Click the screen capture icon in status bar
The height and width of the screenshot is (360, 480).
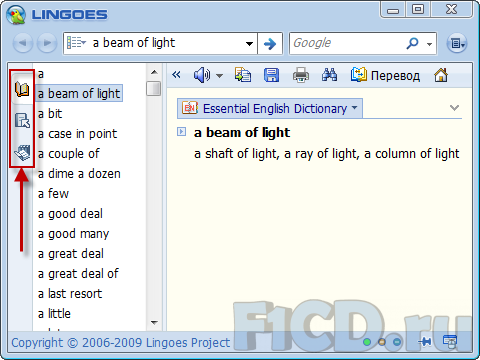[x=450, y=342]
